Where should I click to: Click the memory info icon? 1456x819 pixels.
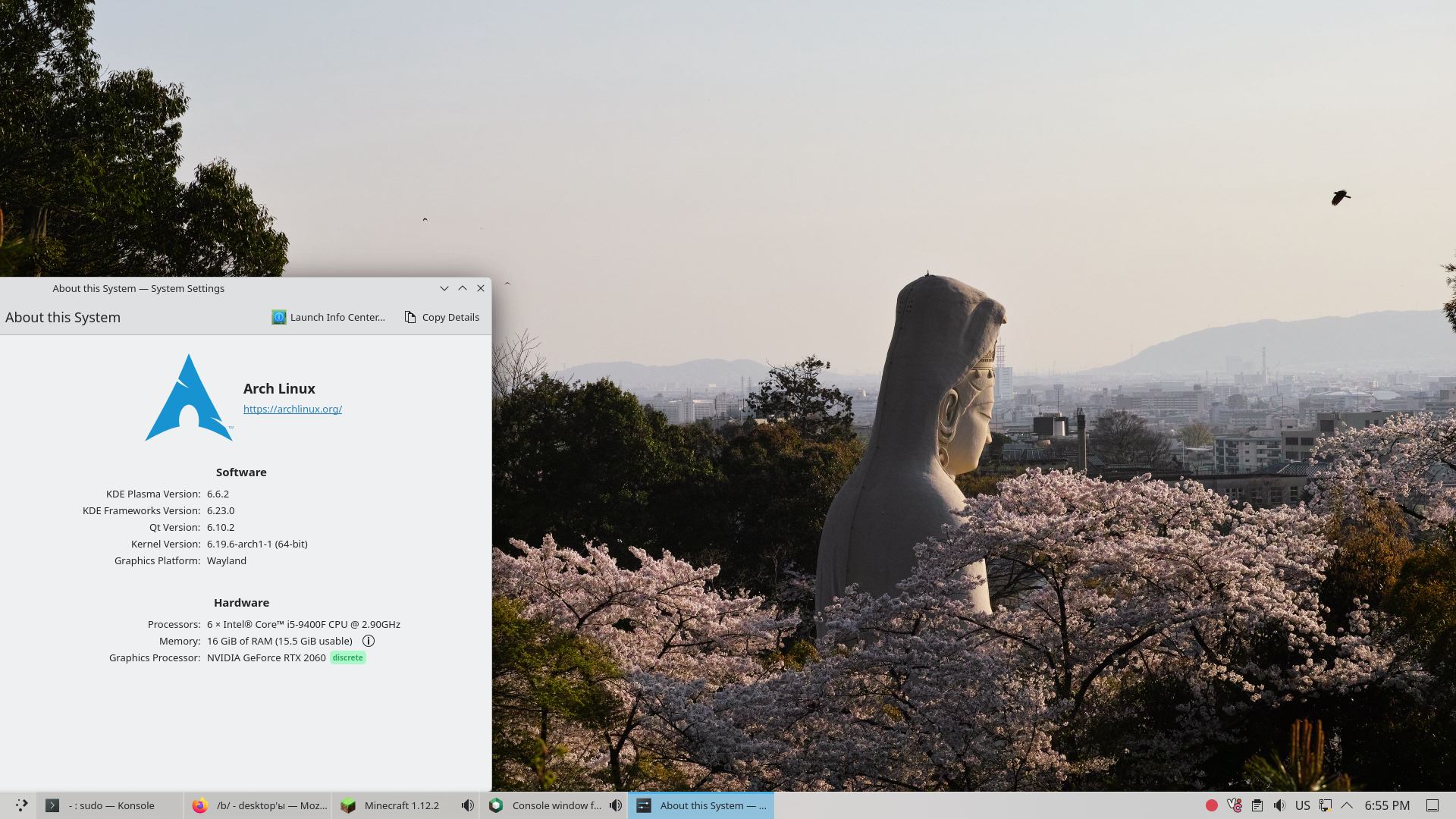click(x=369, y=641)
